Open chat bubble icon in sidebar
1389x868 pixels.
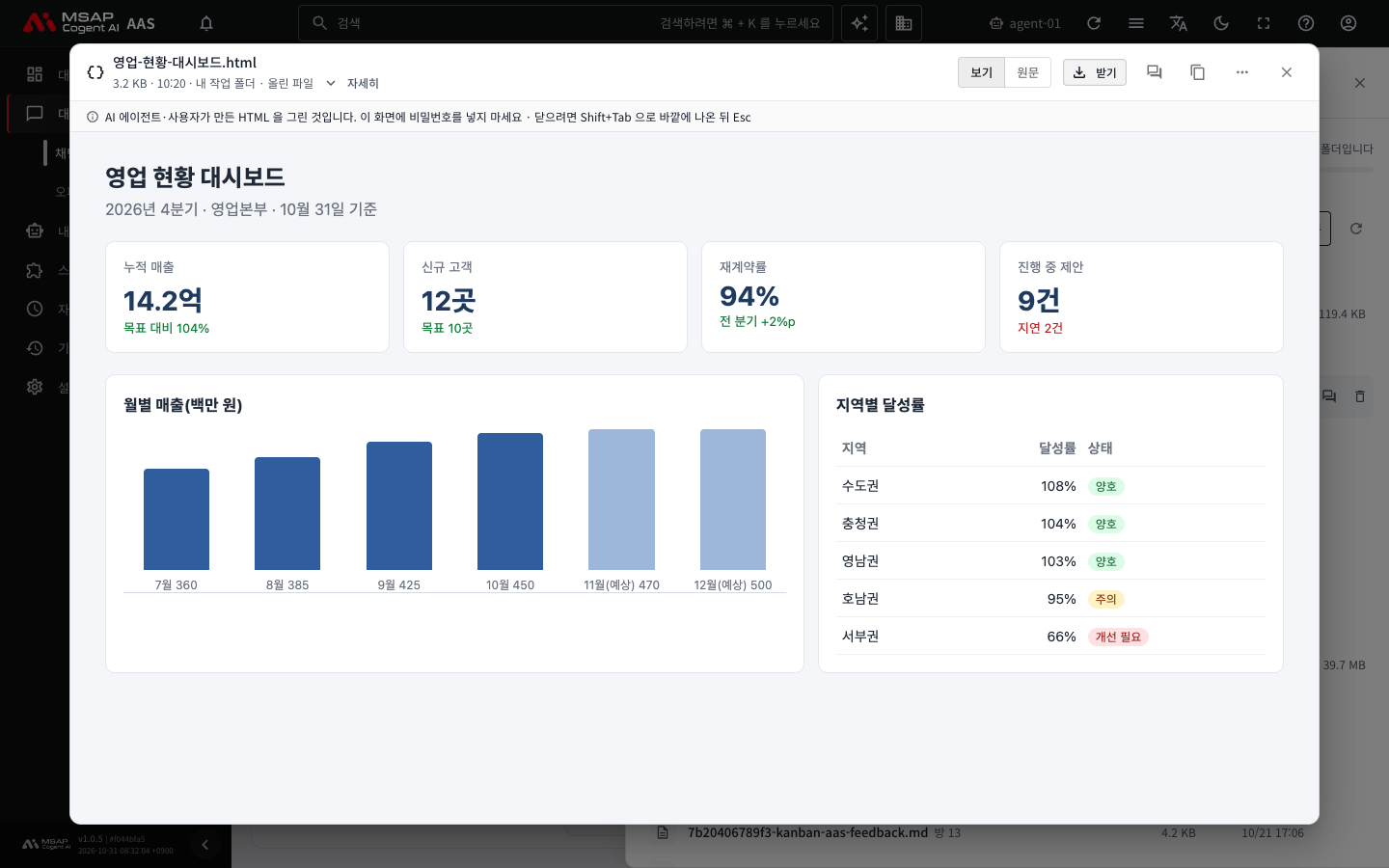tap(35, 114)
